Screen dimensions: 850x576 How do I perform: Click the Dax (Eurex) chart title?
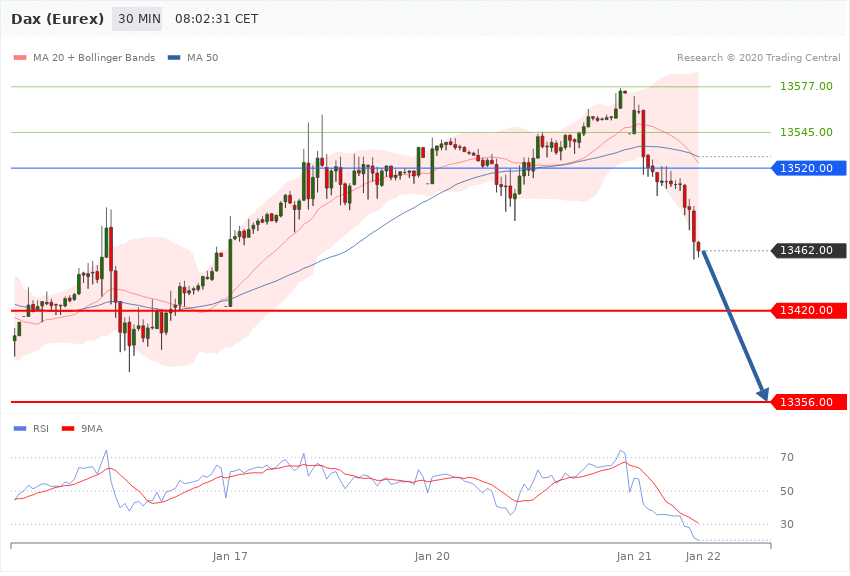57,19
